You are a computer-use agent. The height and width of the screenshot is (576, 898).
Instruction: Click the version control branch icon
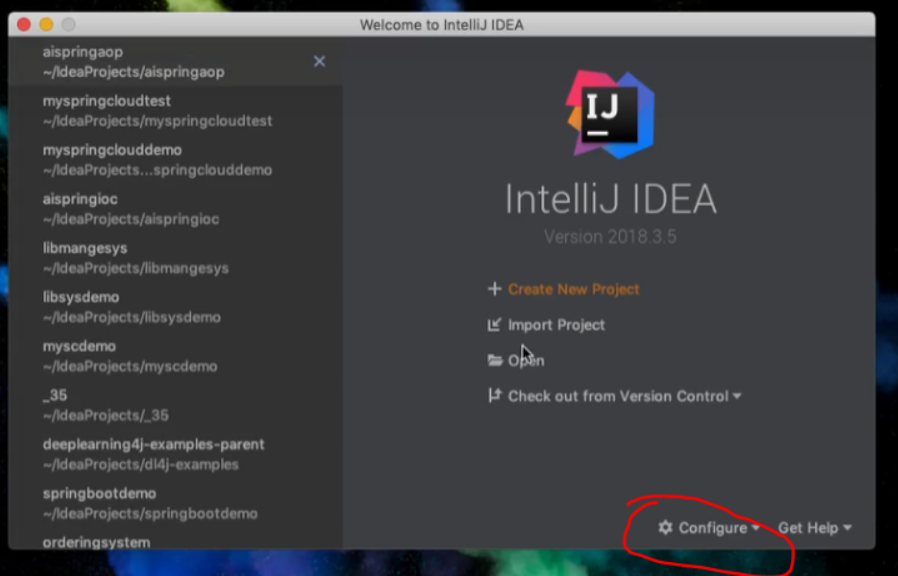tap(494, 395)
